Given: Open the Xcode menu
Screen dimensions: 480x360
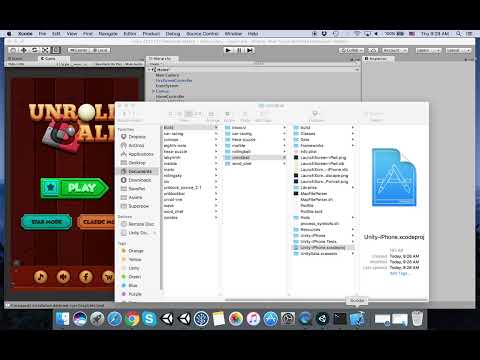Looking at the screenshot, I should click(25, 34).
